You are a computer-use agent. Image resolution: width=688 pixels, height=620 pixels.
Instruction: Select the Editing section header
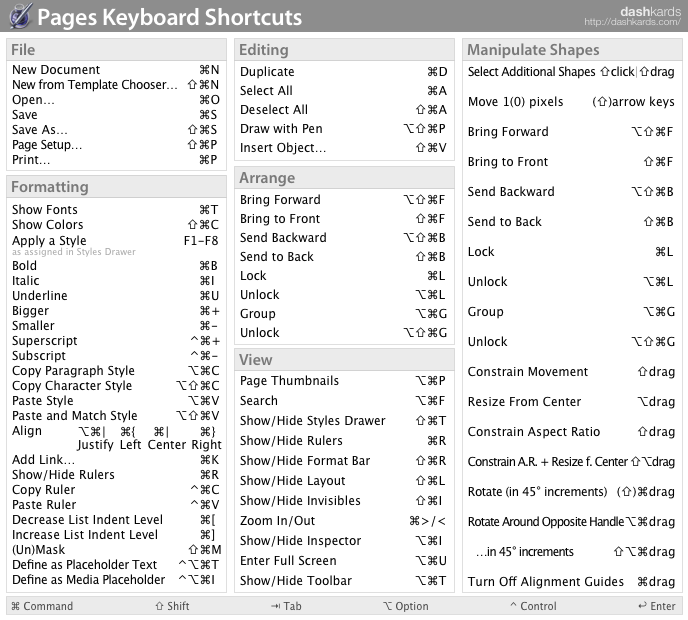coord(344,50)
